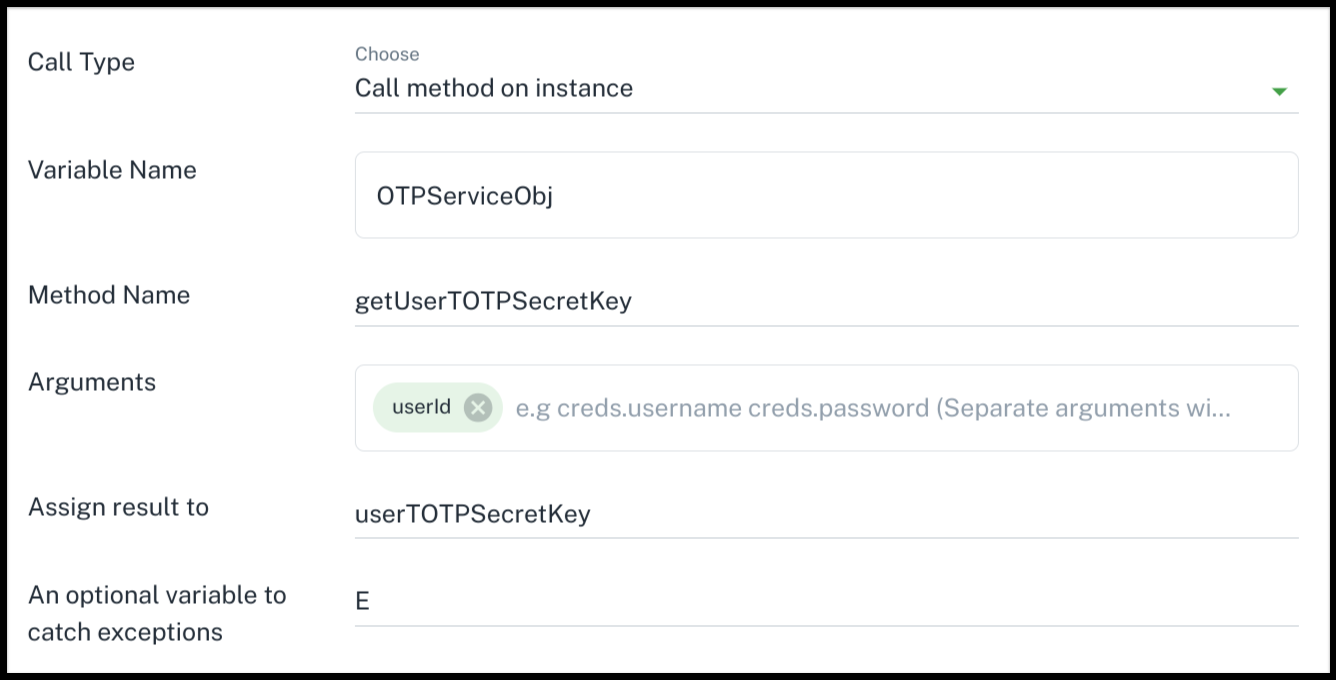This screenshot has height=680, width=1336.
Task: Click the optional variable to catch exceptions label
Action: pos(157,613)
